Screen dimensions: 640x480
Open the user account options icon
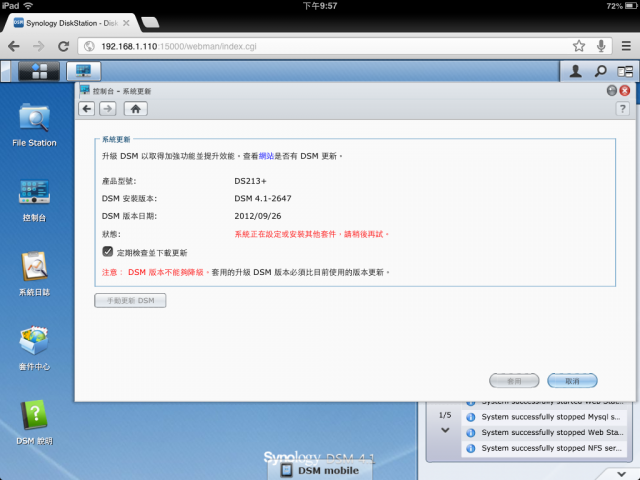click(576, 71)
